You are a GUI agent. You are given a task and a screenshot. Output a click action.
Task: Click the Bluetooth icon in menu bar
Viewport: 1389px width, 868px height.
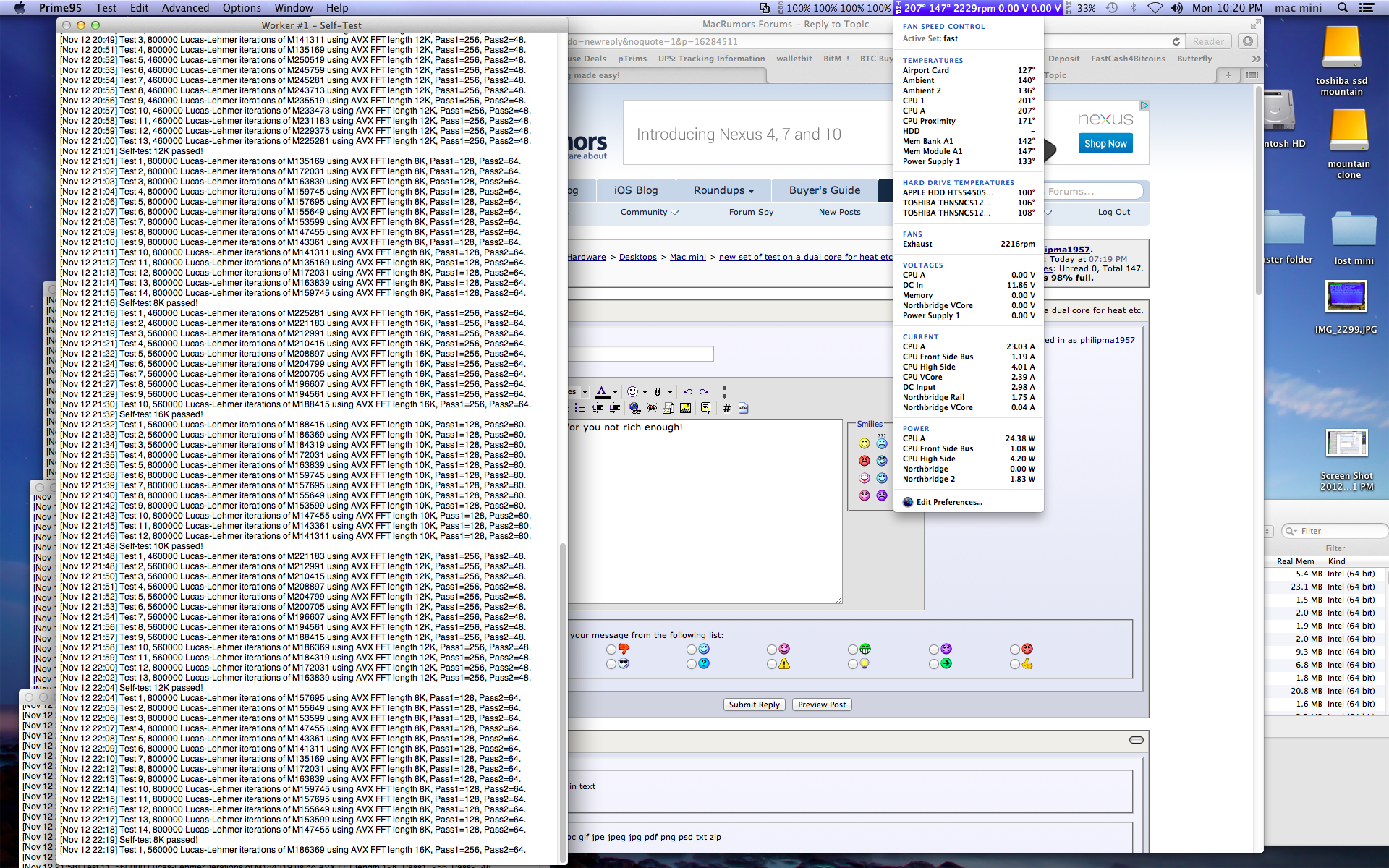[x=1133, y=8]
